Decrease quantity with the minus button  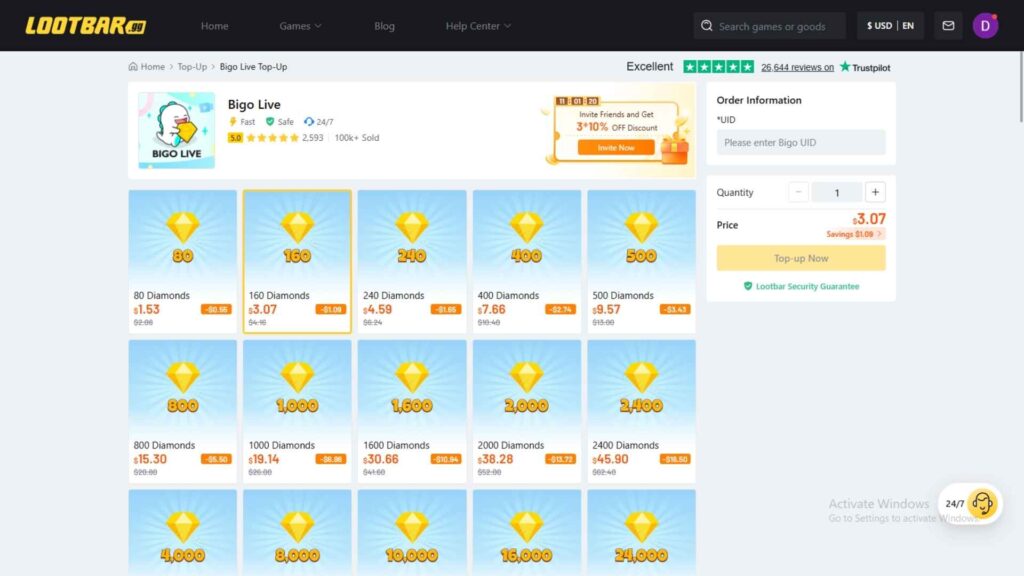(x=798, y=192)
